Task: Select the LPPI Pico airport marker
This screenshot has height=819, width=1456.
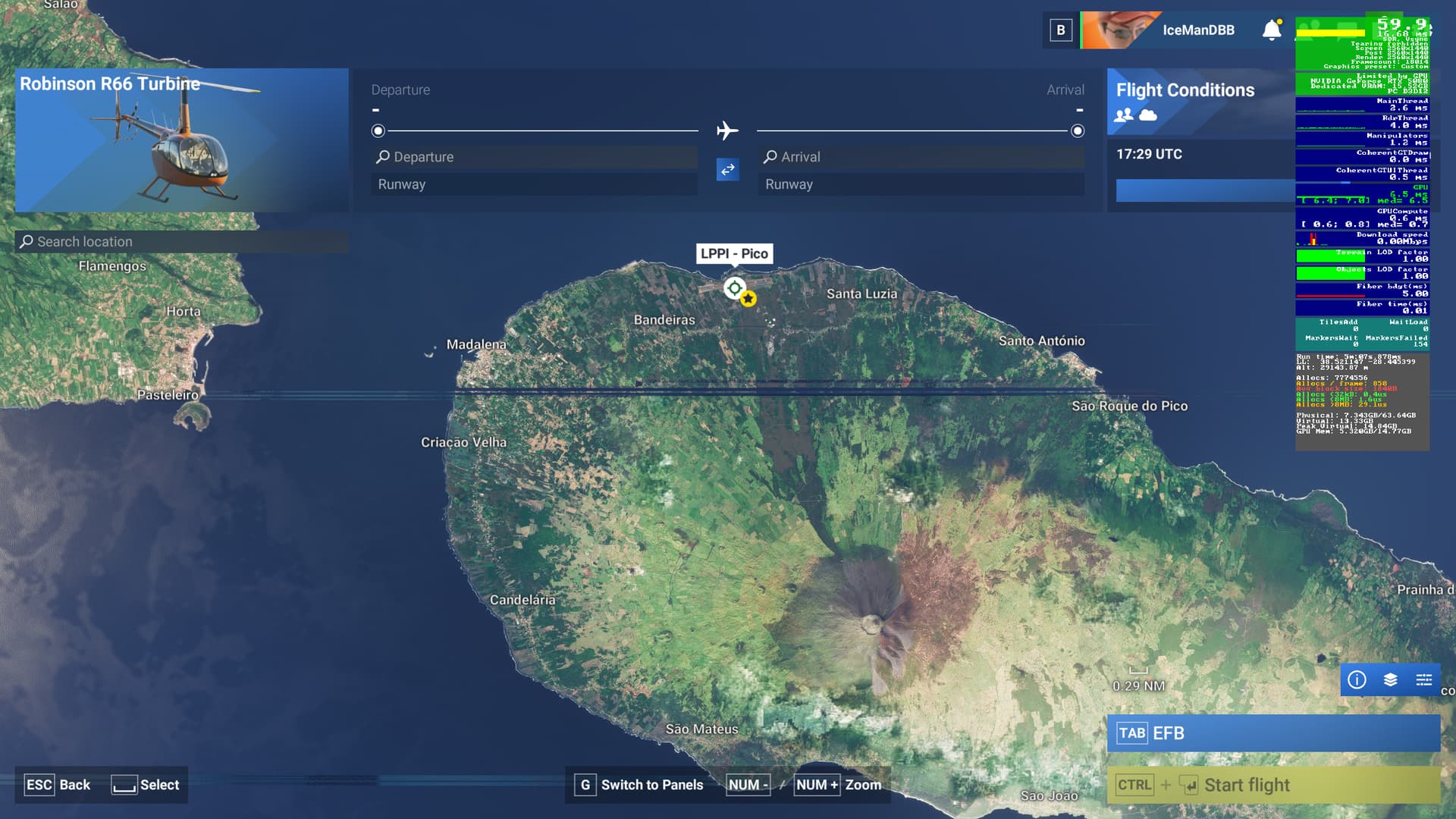Action: tap(733, 288)
